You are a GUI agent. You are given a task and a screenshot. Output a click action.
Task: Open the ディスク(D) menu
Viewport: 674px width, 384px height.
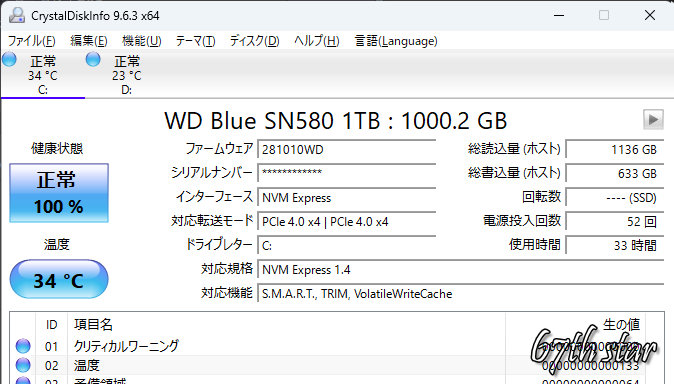254,41
